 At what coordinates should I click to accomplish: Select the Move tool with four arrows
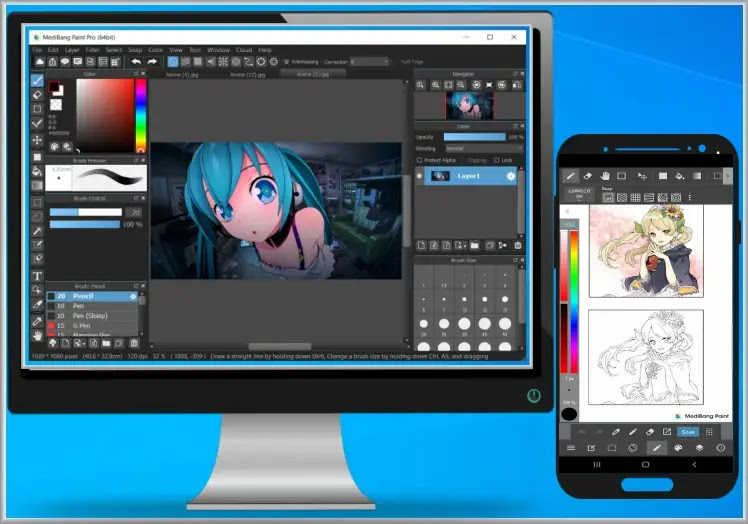pyautogui.click(x=37, y=140)
